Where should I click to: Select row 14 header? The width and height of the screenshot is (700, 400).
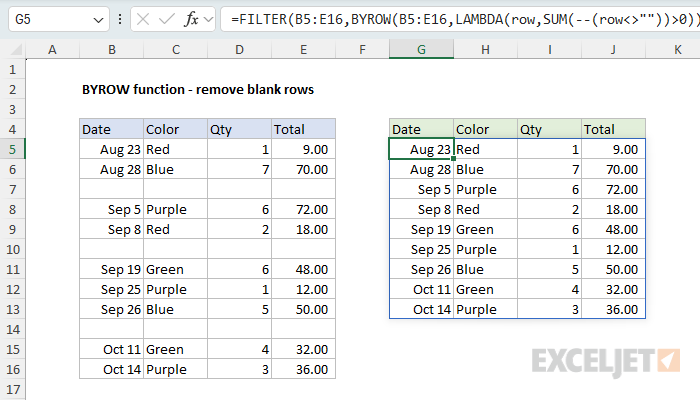point(12,329)
